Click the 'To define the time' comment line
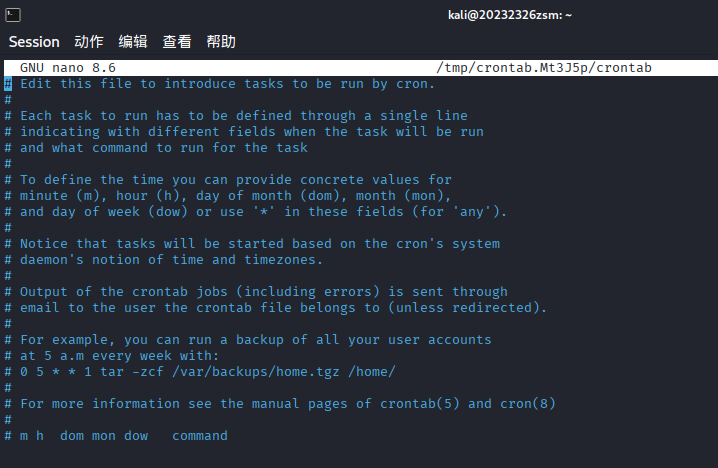The image size is (718, 468). (235, 180)
